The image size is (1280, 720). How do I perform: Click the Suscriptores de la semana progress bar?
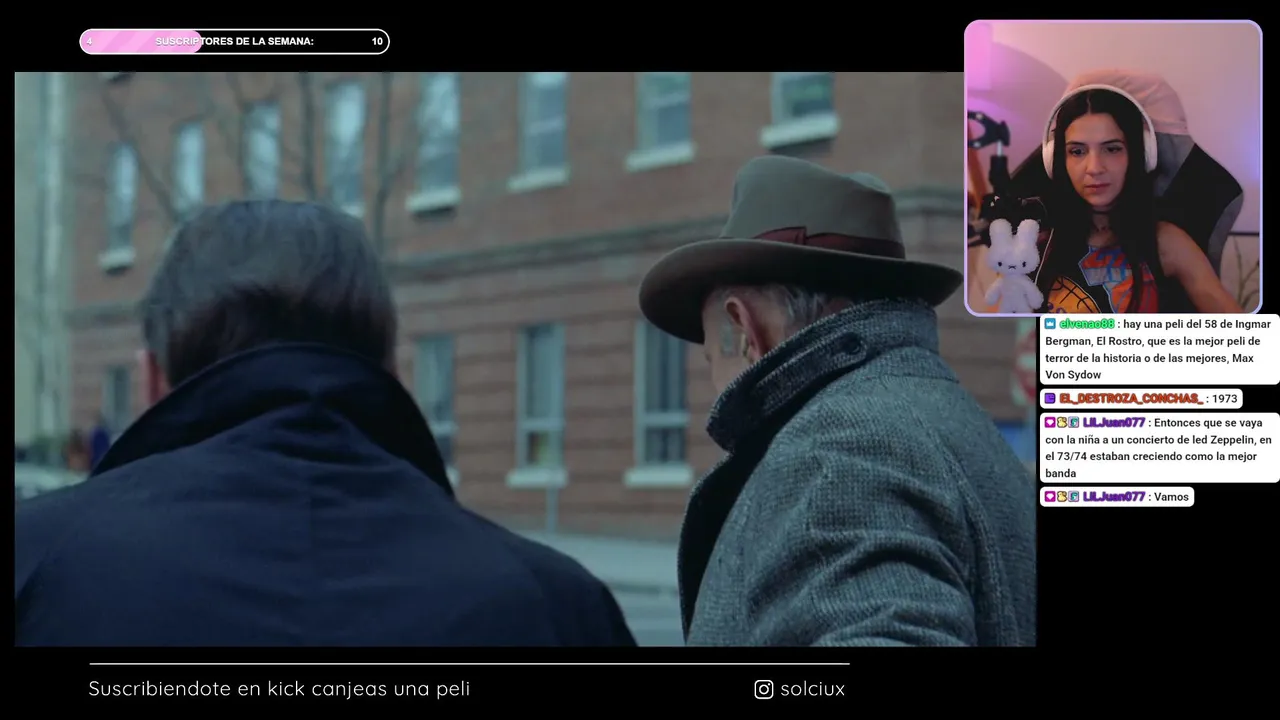(x=234, y=41)
